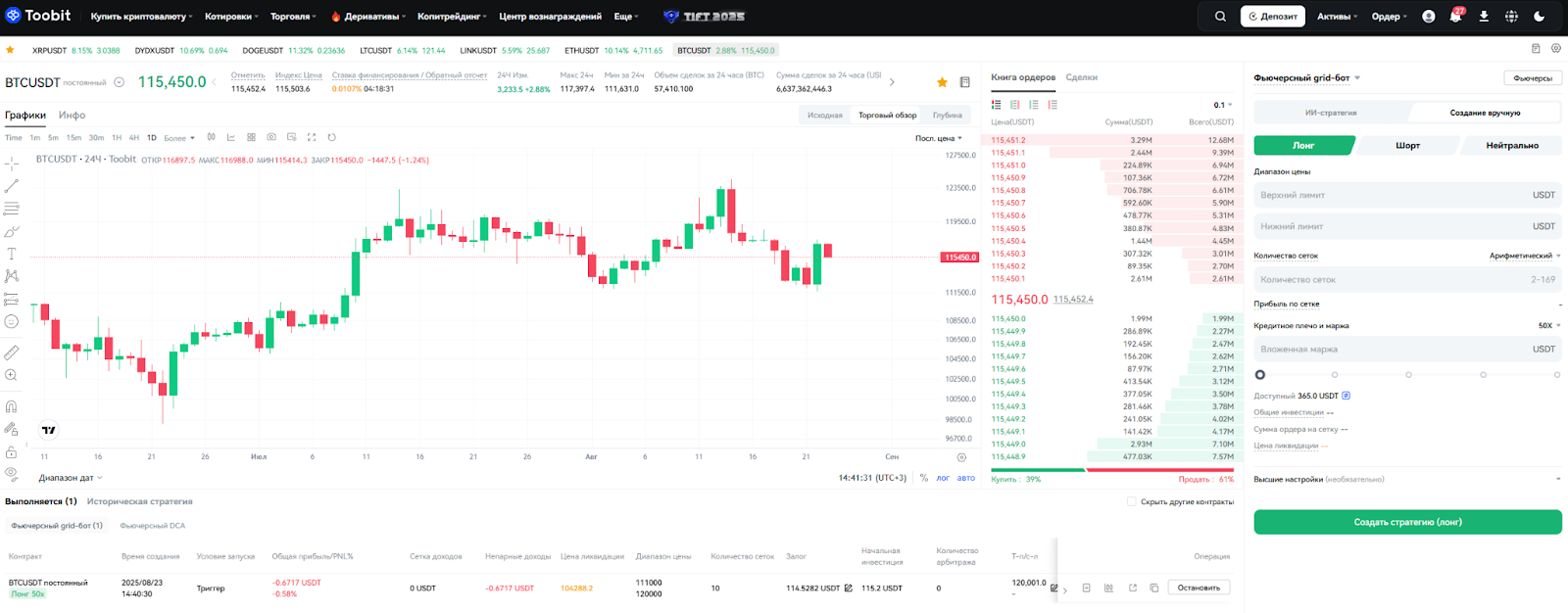Viewport: 1568px width, 613px height.
Task: Toggle the percent scale on the chart
Action: tap(924, 478)
